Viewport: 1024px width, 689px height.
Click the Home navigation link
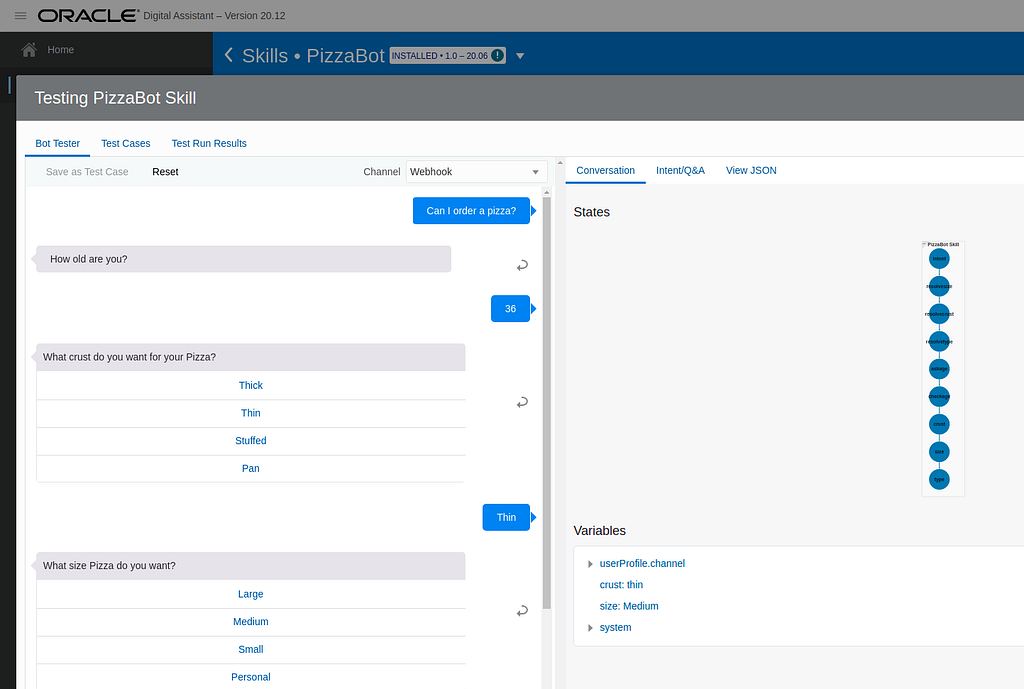(x=61, y=50)
